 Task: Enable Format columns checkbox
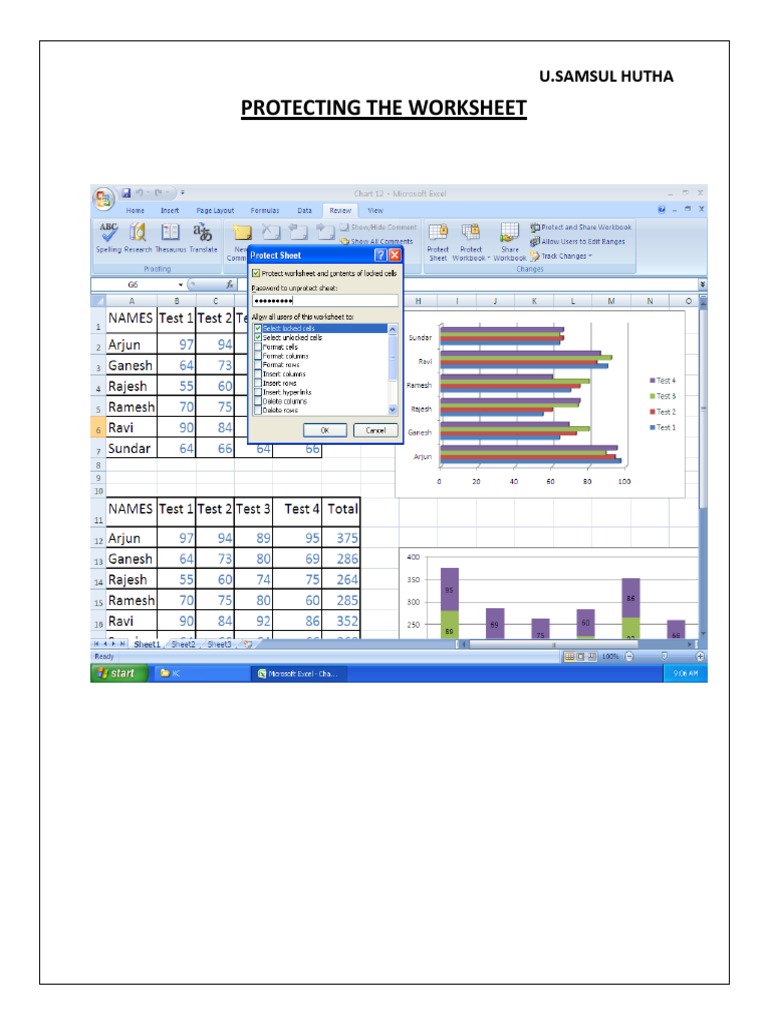[257, 356]
